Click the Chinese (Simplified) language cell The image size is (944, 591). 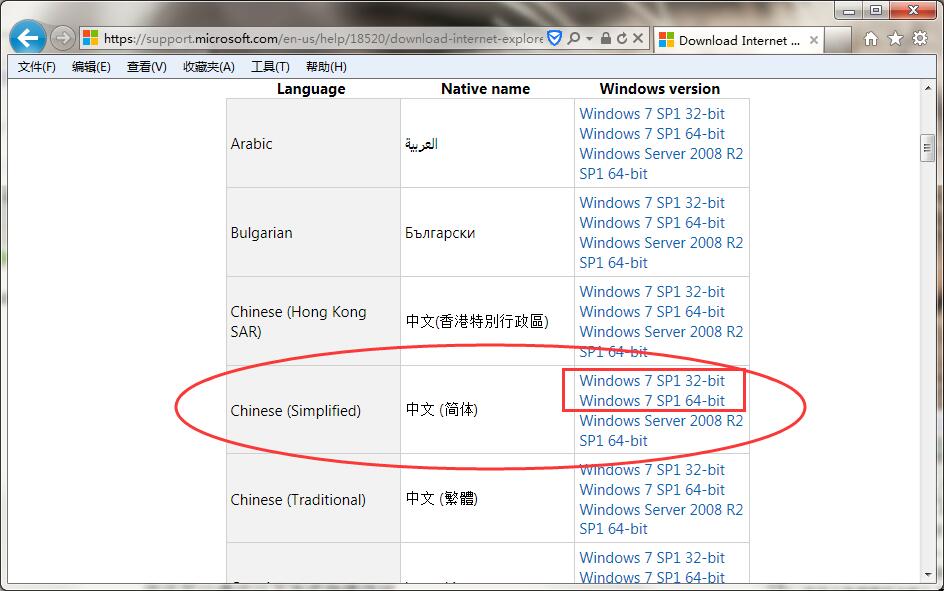(313, 410)
